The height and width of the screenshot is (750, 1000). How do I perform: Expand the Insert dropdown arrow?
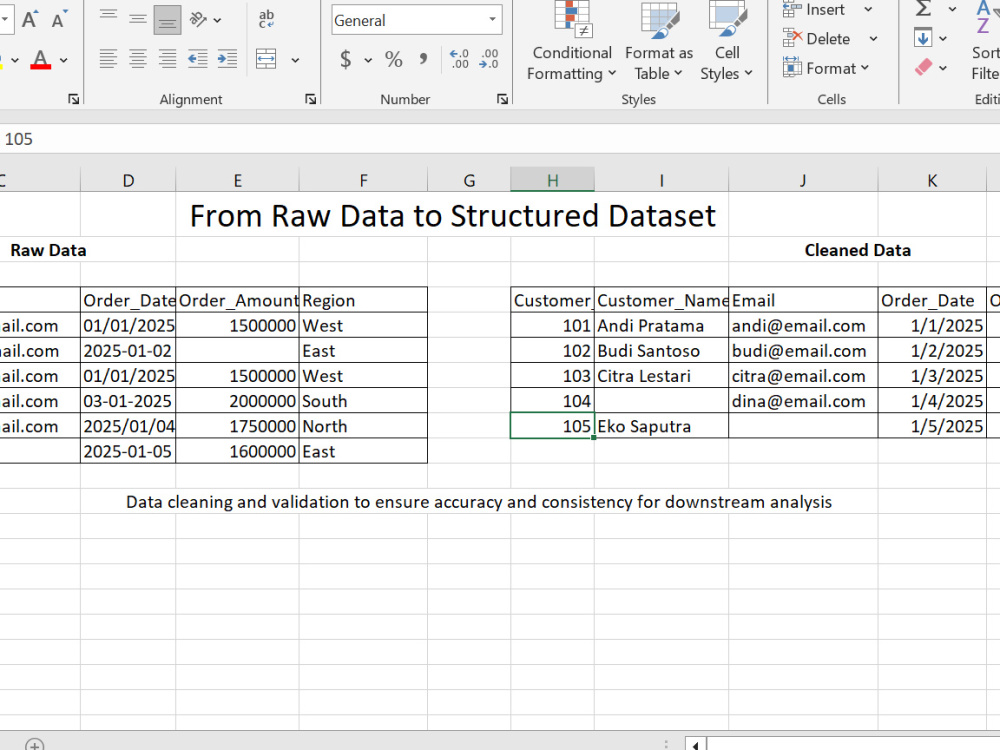tap(868, 10)
